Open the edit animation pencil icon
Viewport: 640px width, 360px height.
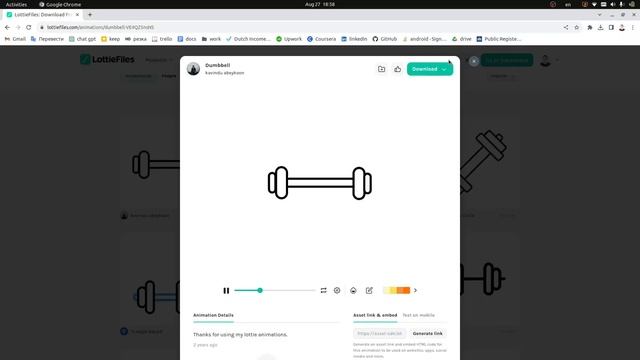[x=369, y=291]
